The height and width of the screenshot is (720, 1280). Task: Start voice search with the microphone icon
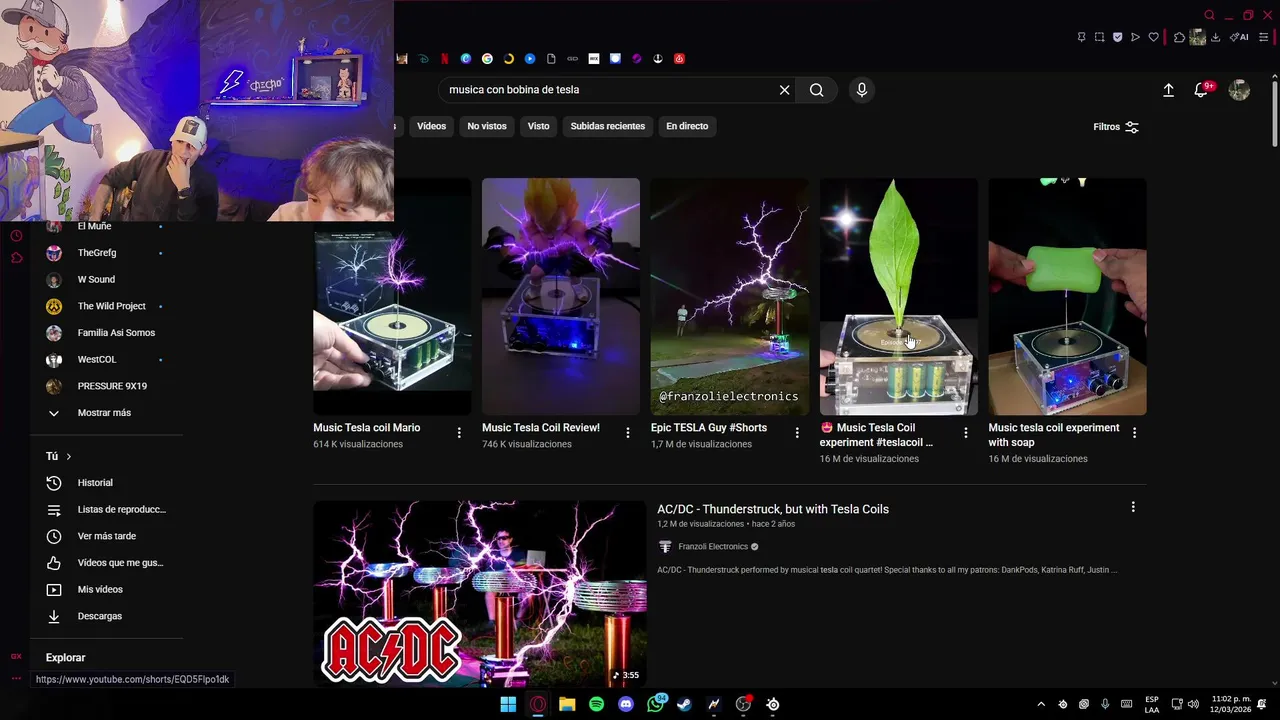click(862, 90)
